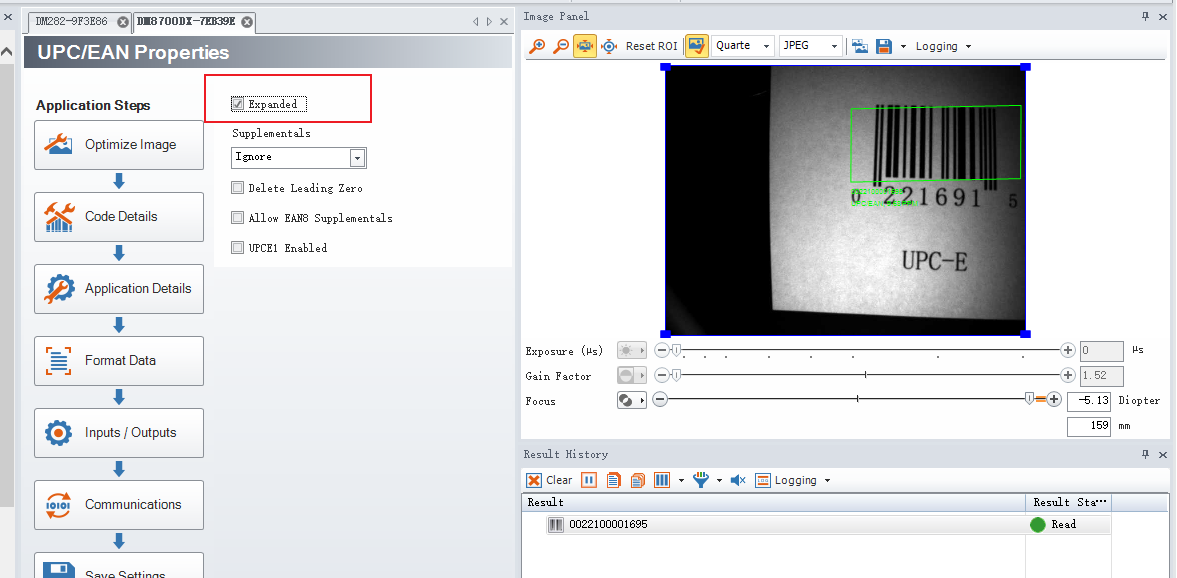1177x578 pixels.
Task: Click the load image icon in Image Panel
Action: click(x=858, y=46)
